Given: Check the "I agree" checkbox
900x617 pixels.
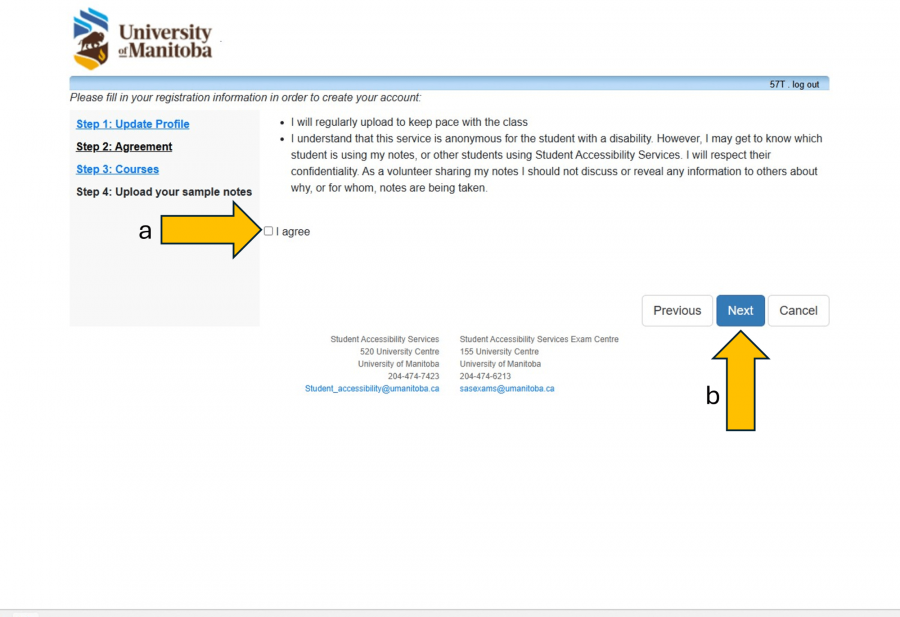Looking at the screenshot, I should coord(267,230).
